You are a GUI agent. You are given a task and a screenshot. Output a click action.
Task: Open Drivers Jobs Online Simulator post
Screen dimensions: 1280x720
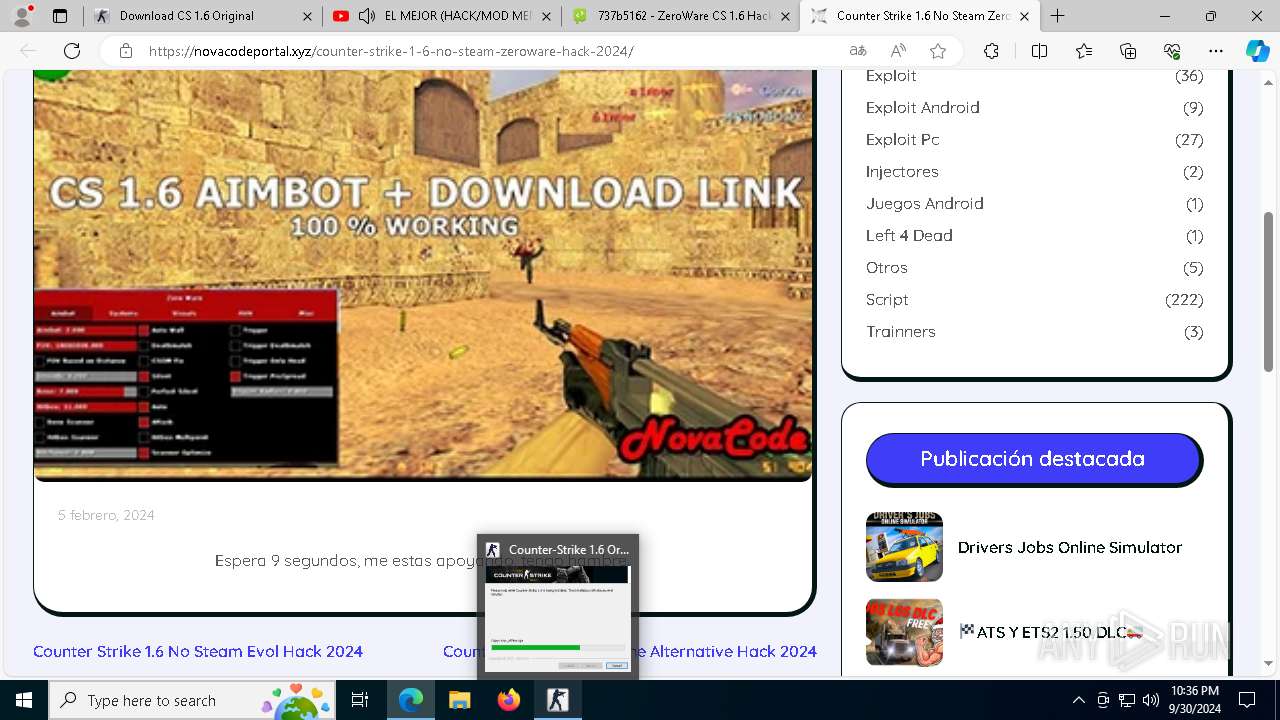click(1070, 547)
